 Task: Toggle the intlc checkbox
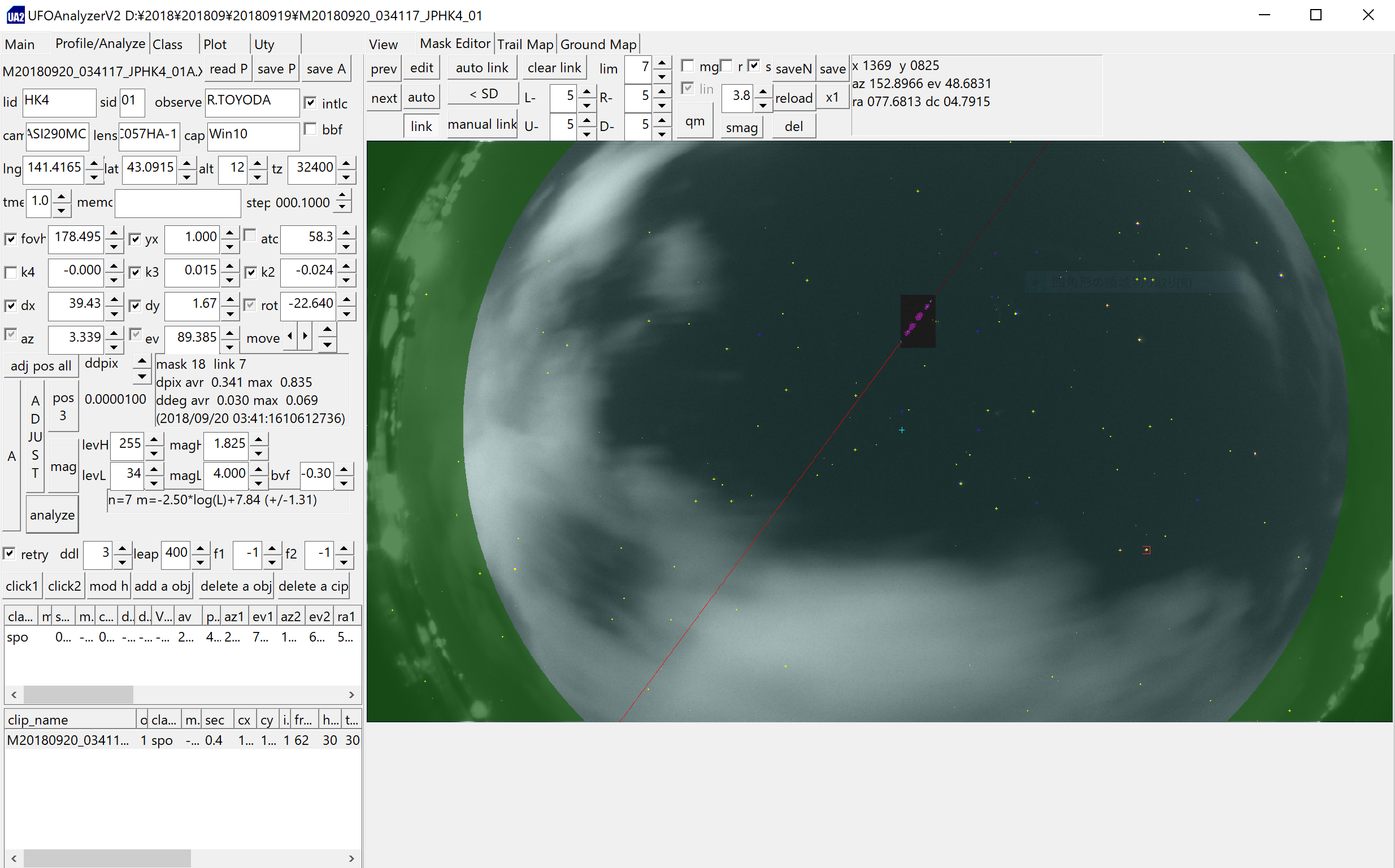click(x=311, y=103)
